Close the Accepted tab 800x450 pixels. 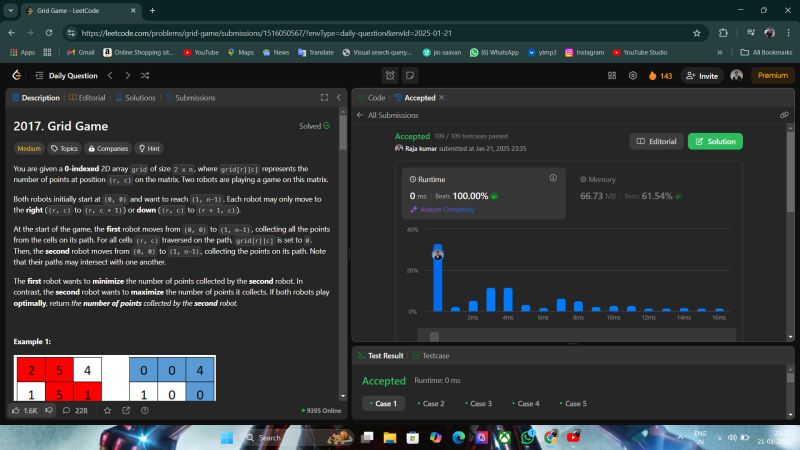(442, 97)
